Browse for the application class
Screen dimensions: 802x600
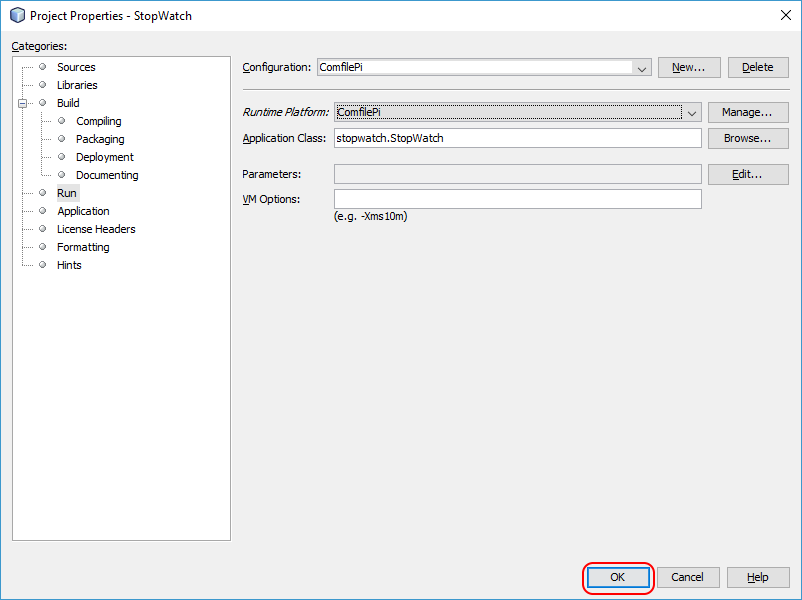[747, 138]
